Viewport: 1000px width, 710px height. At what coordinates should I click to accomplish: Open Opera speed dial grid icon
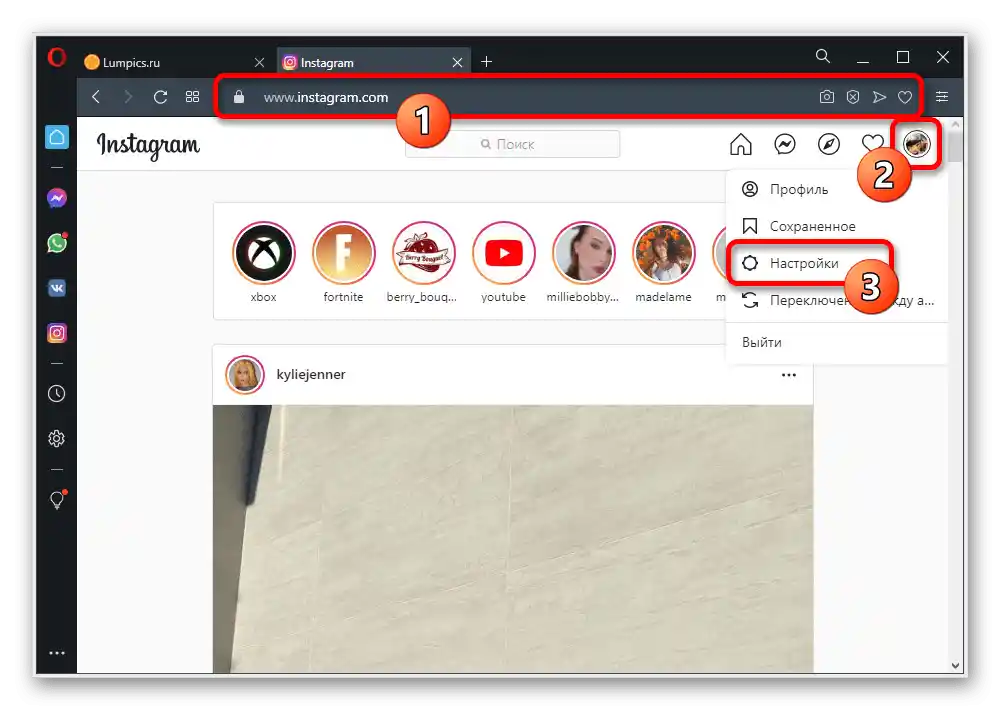(192, 97)
